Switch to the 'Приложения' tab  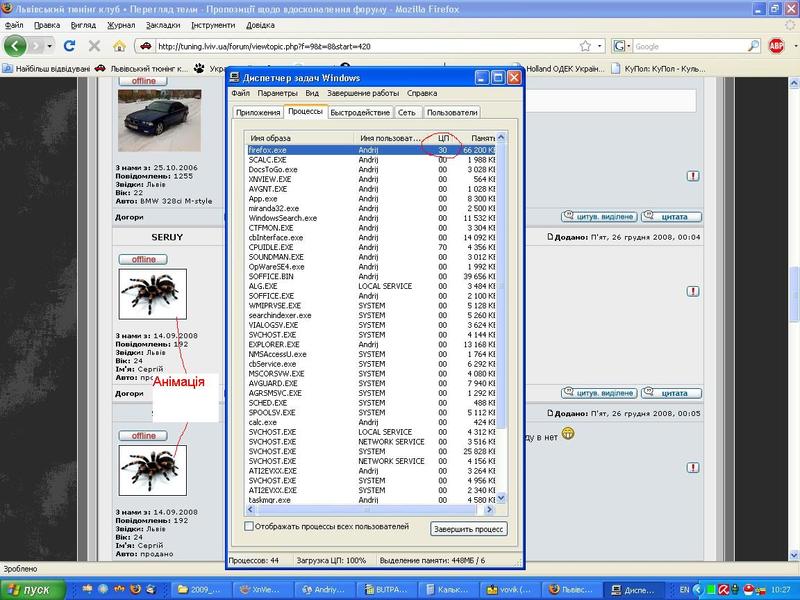click(258, 113)
